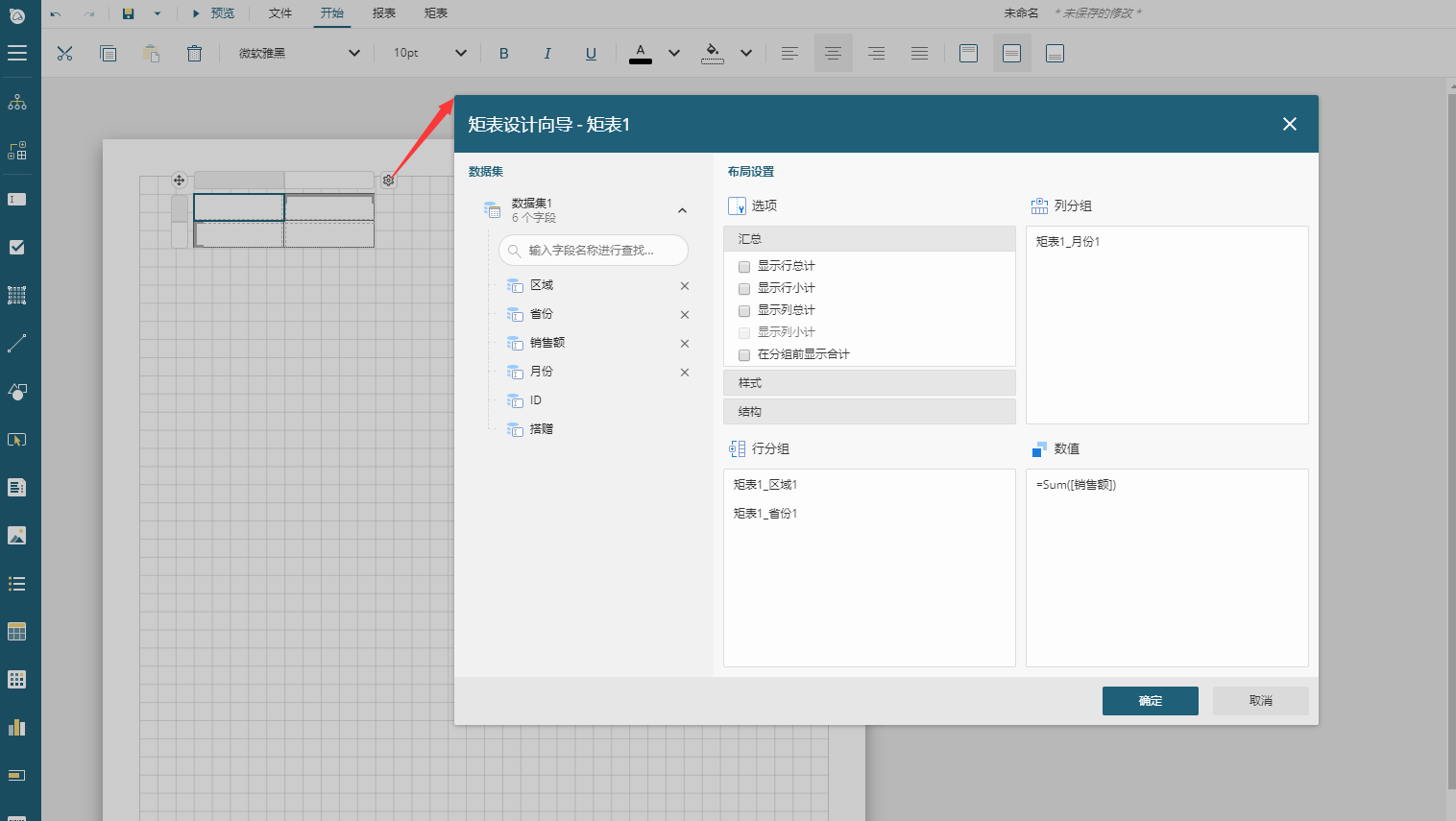Set vertical align to bottom
This screenshot has width=1456, height=821.
pyautogui.click(x=1055, y=54)
